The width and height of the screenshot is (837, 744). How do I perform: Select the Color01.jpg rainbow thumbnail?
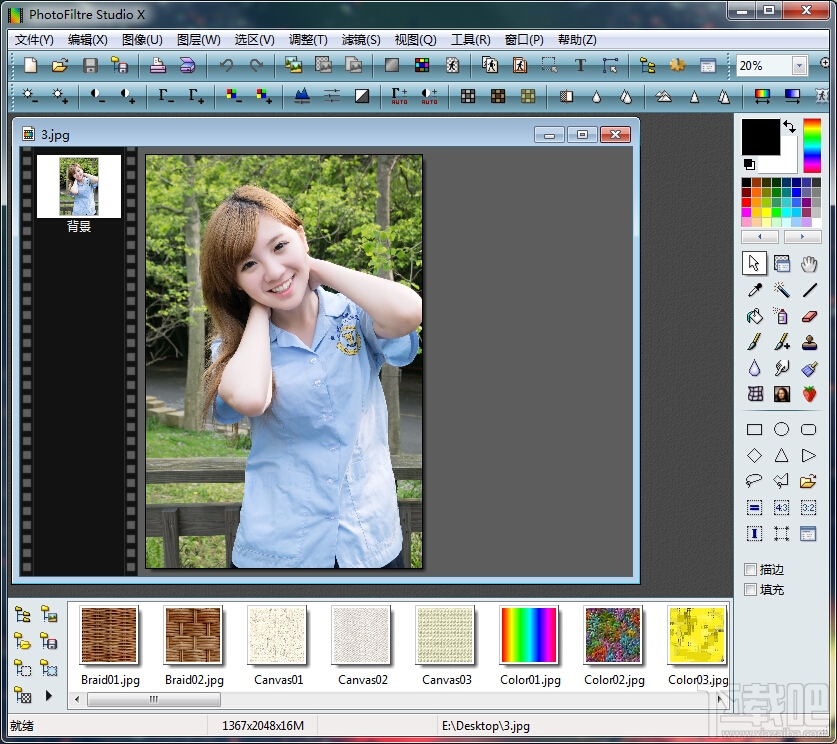[529, 635]
